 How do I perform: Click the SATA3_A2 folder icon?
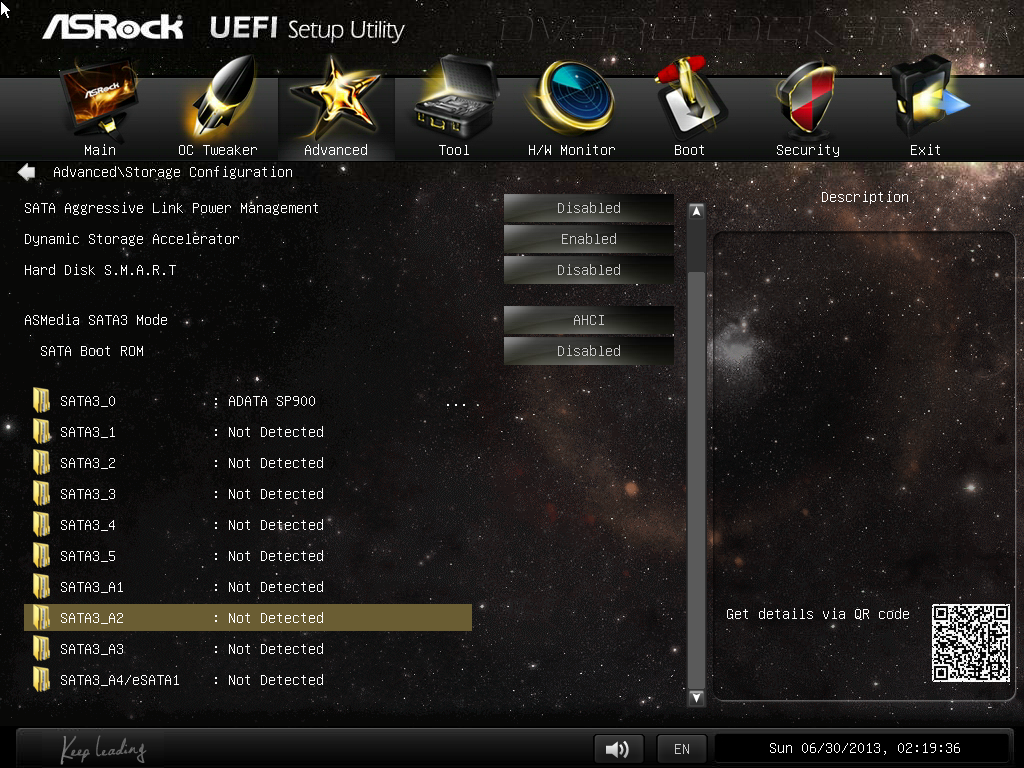(41, 618)
